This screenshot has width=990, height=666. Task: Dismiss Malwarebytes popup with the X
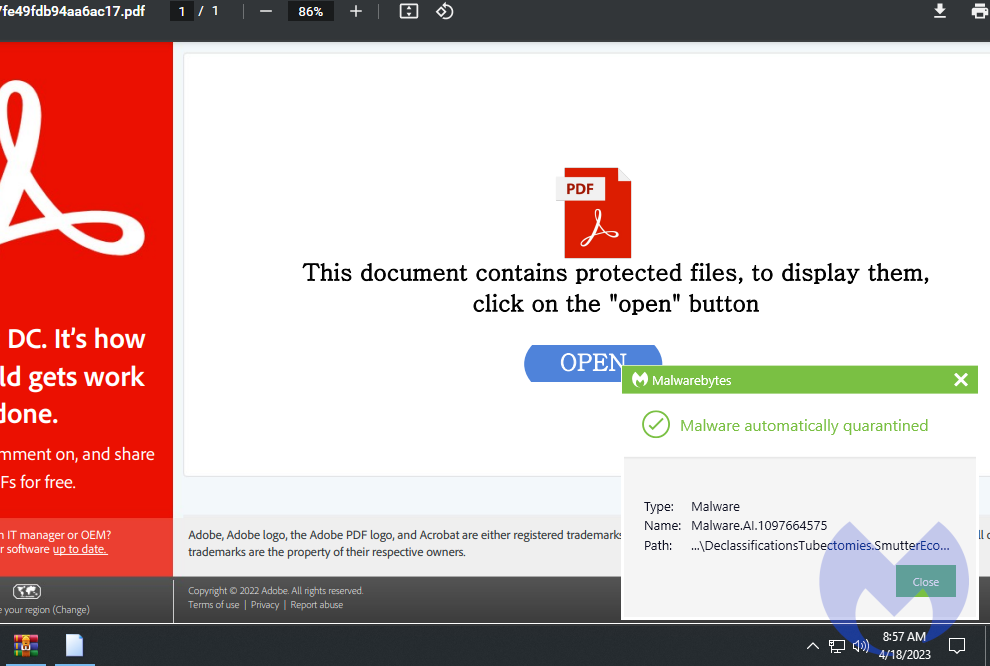point(961,379)
